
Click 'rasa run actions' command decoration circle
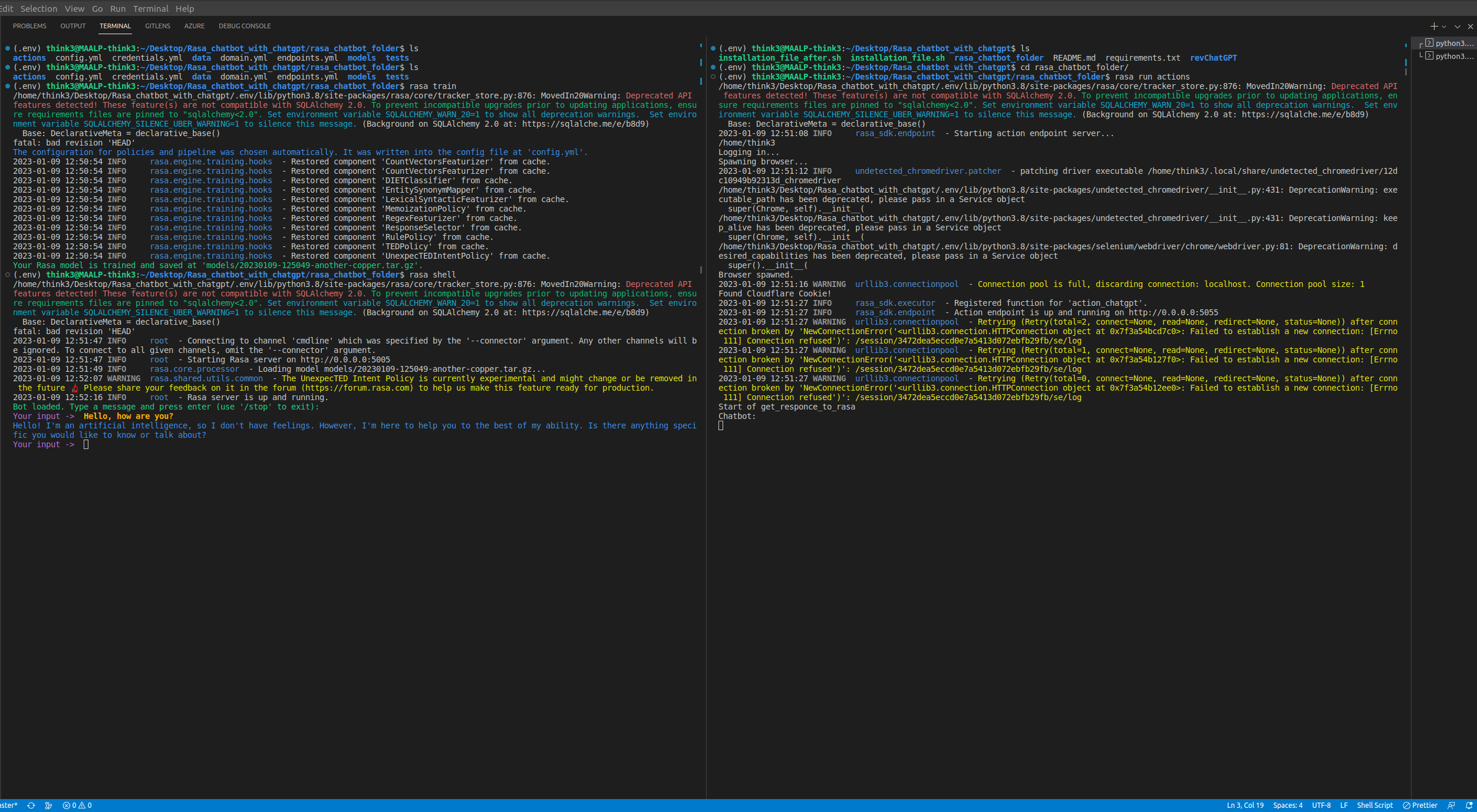(x=713, y=77)
